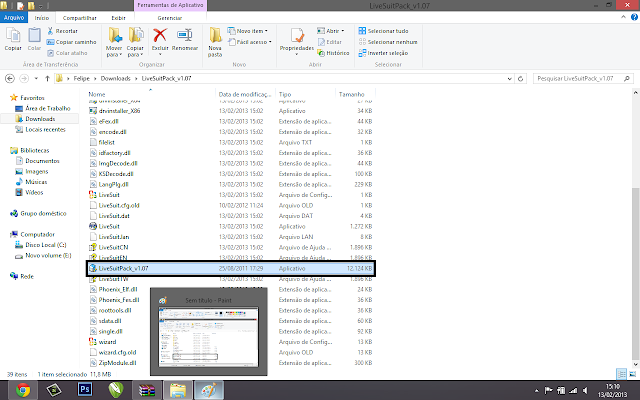The image size is (640, 400).
Task: Click Selecionar tudo
Action: coord(383,31)
